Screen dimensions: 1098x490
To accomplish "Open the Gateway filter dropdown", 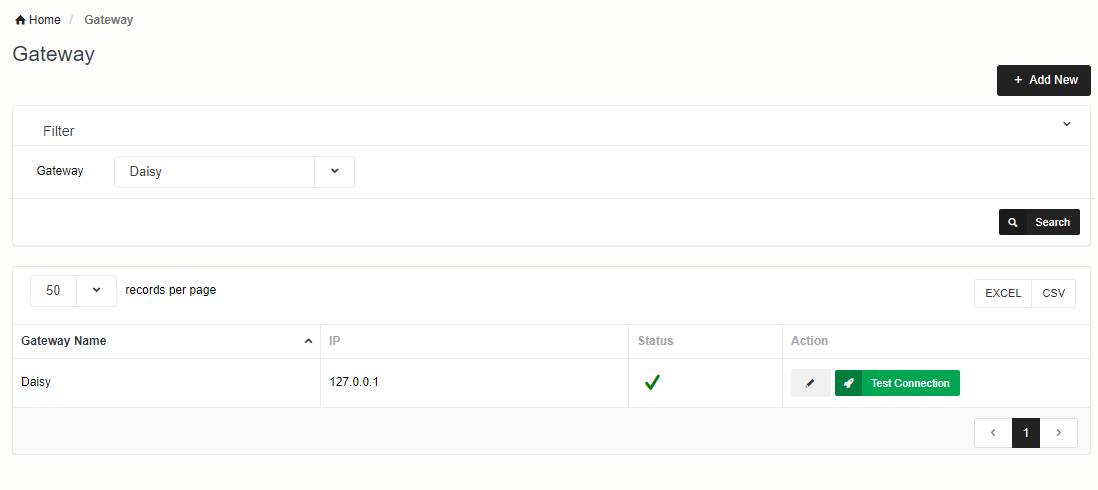I will [334, 171].
